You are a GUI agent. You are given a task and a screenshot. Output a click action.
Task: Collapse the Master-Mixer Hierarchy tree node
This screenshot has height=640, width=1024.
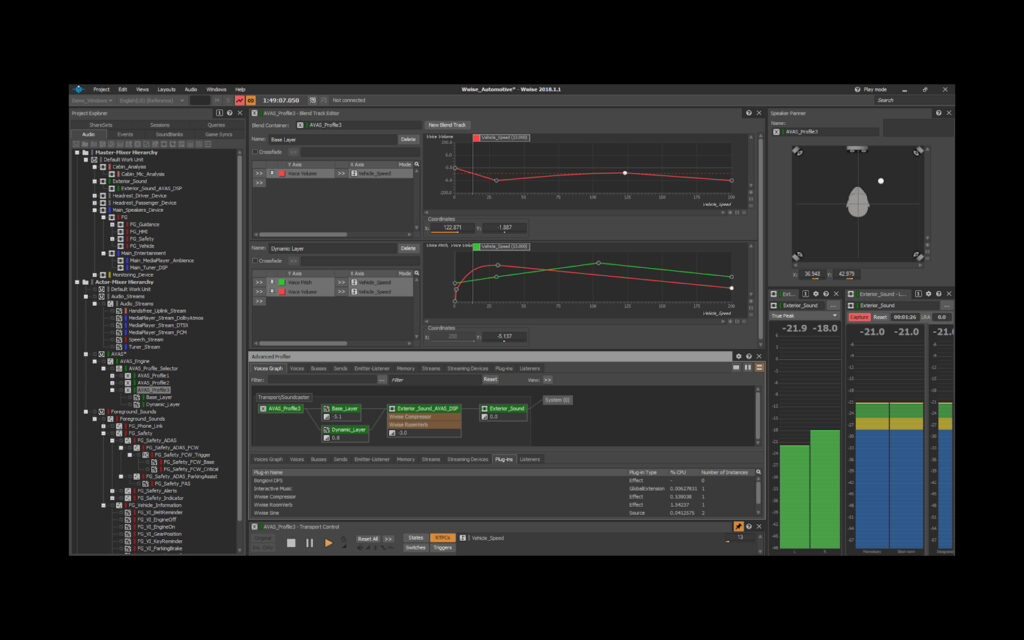click(x=75, y=152)
